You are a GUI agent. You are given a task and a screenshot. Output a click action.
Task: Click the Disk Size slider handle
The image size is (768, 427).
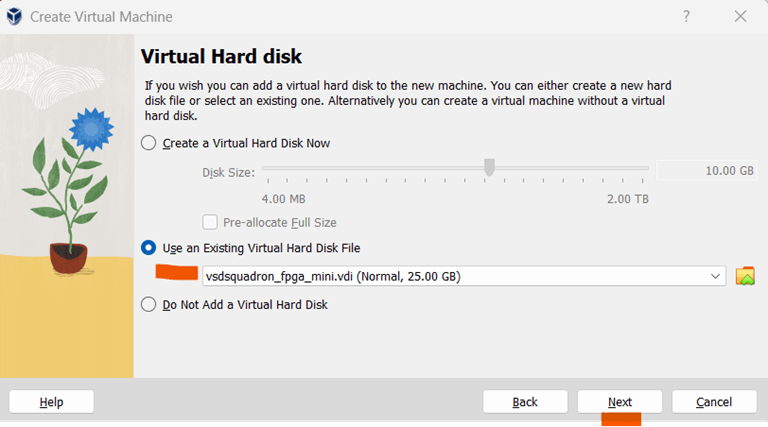coord(489,168)
